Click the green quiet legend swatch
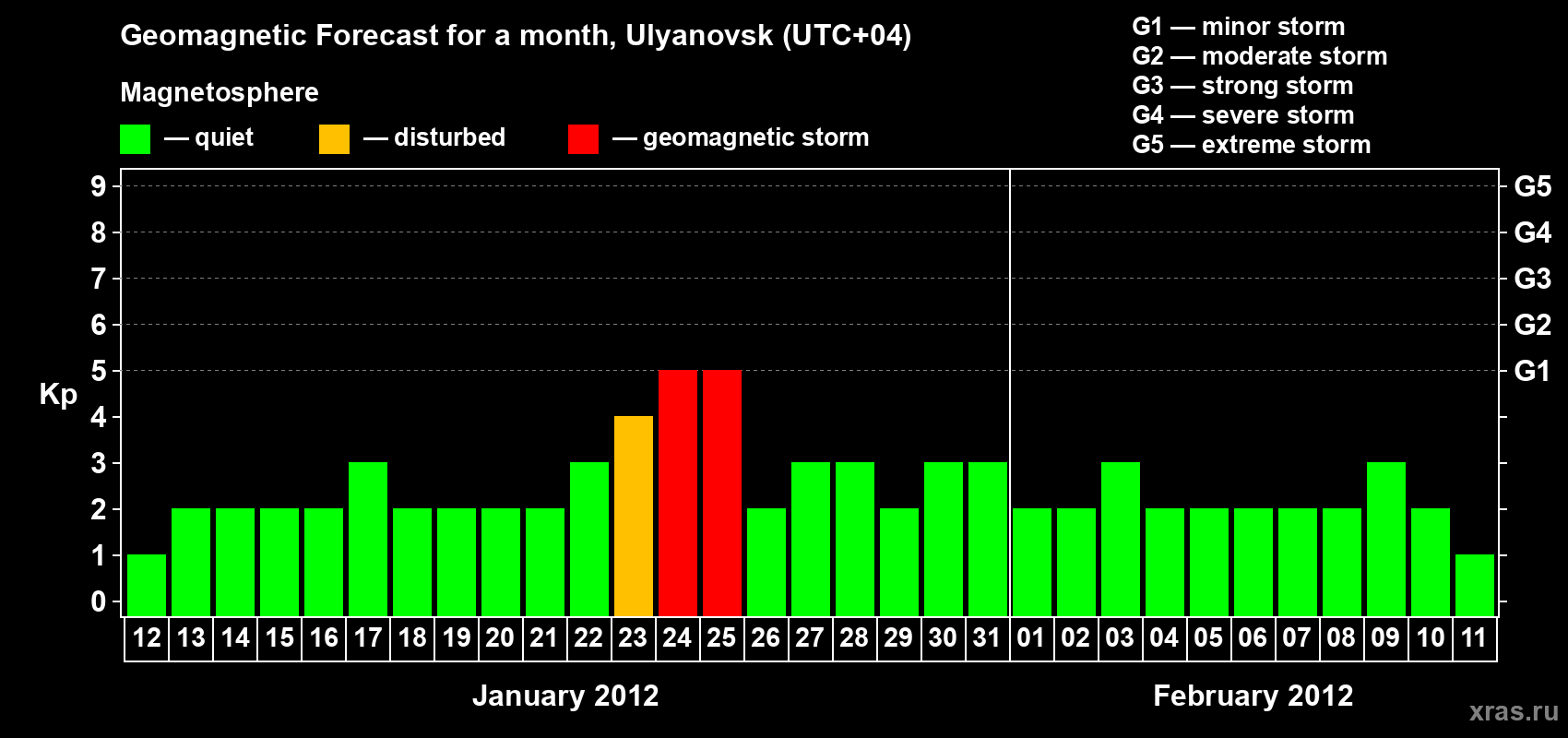The image size is (1568, 738). pos(135,139)
